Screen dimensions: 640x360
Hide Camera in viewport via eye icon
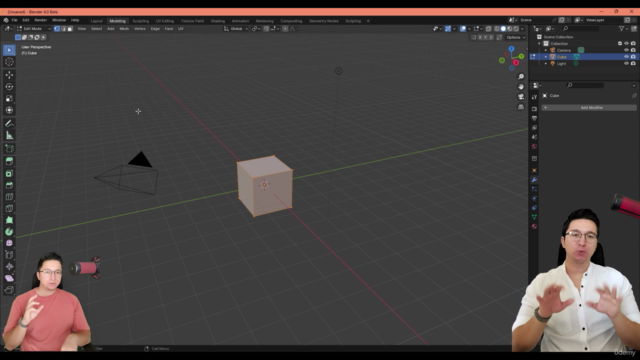[626, 50]
